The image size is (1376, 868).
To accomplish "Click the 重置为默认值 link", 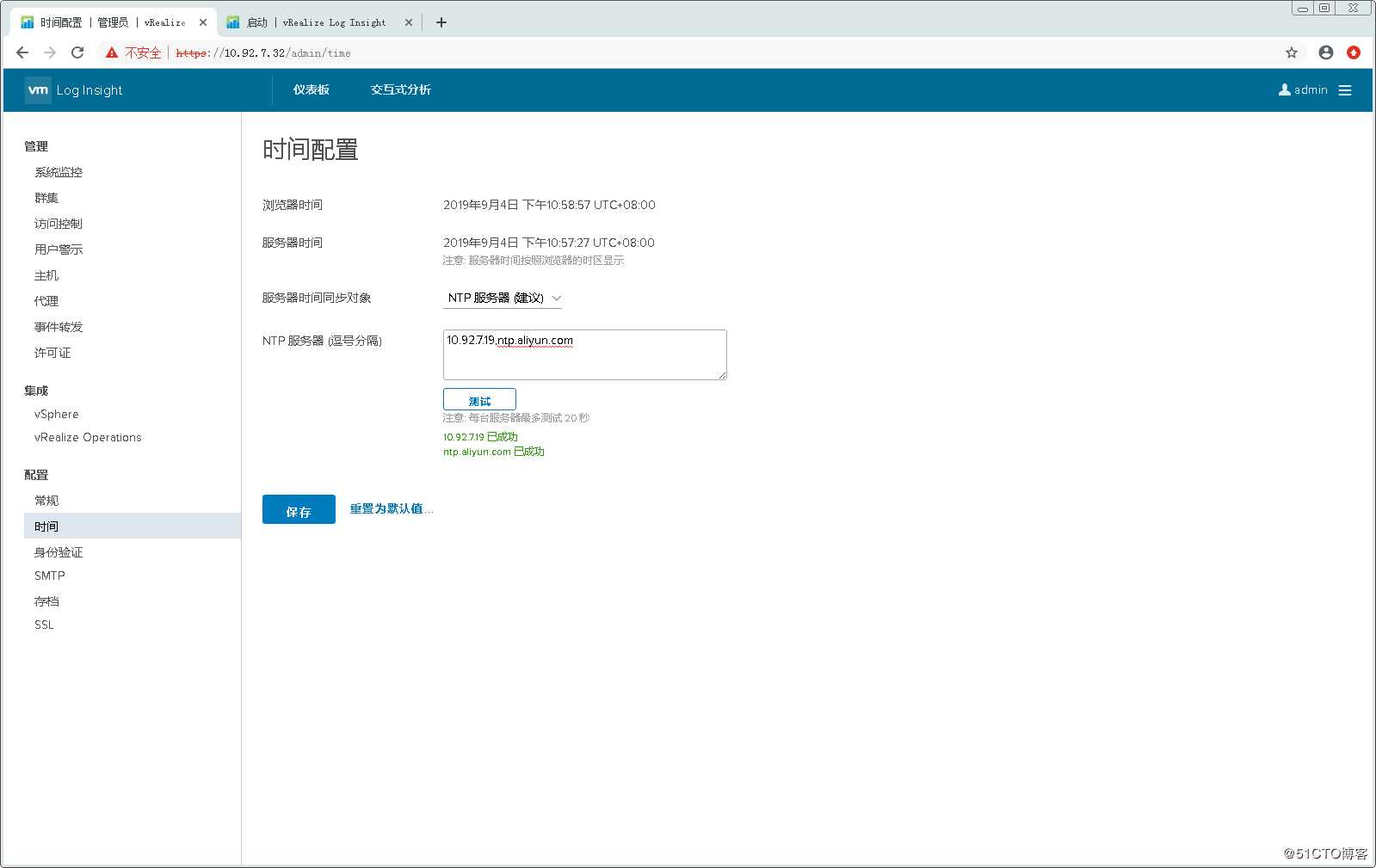I will click(x=391, y=508).
